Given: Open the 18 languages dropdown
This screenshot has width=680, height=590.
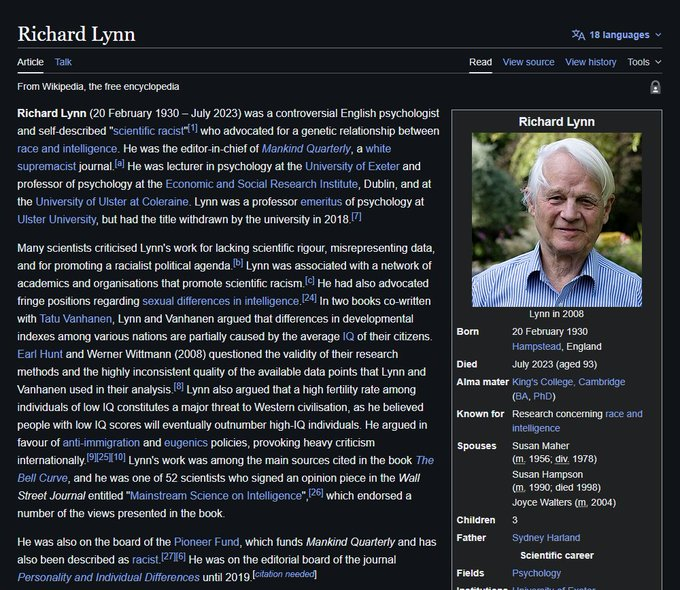Looking at the screenshot, I should pos(617,35).
